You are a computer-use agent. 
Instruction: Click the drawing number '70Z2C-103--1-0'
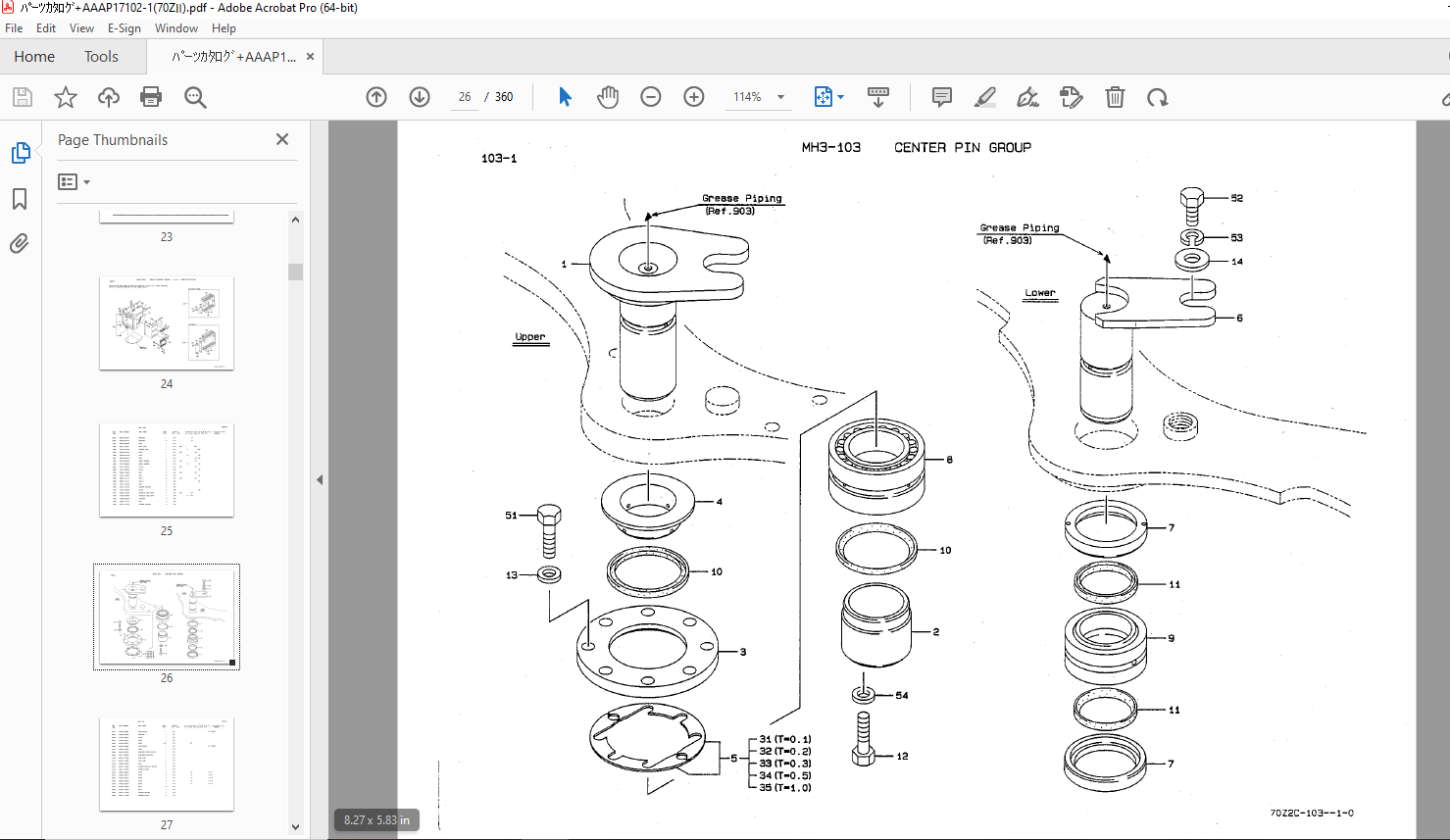click(x=1312, y=813)
